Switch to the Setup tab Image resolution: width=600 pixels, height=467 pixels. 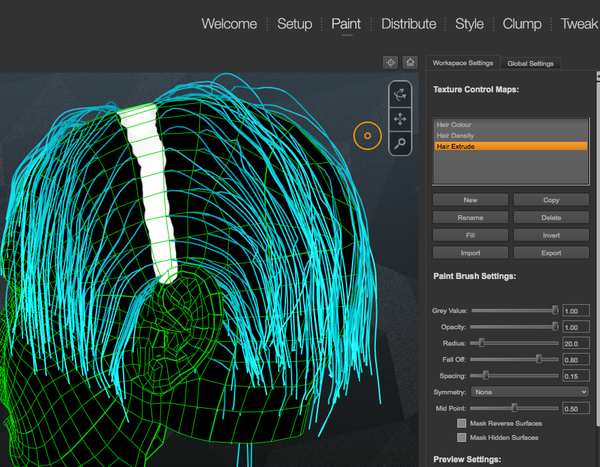tap(295, 24)
